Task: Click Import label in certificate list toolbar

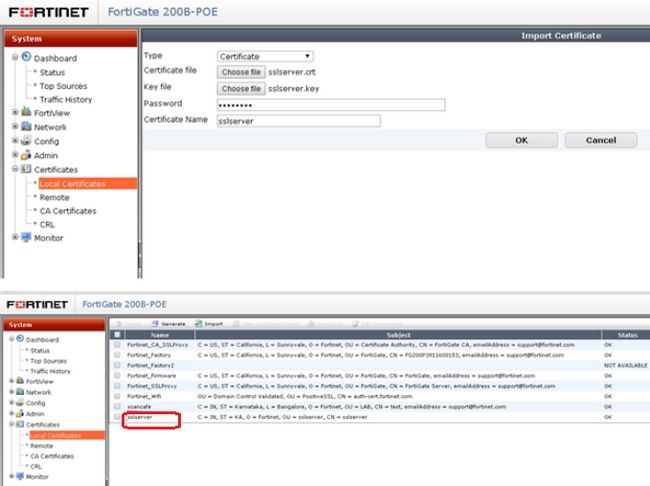Action: (213, 324)
